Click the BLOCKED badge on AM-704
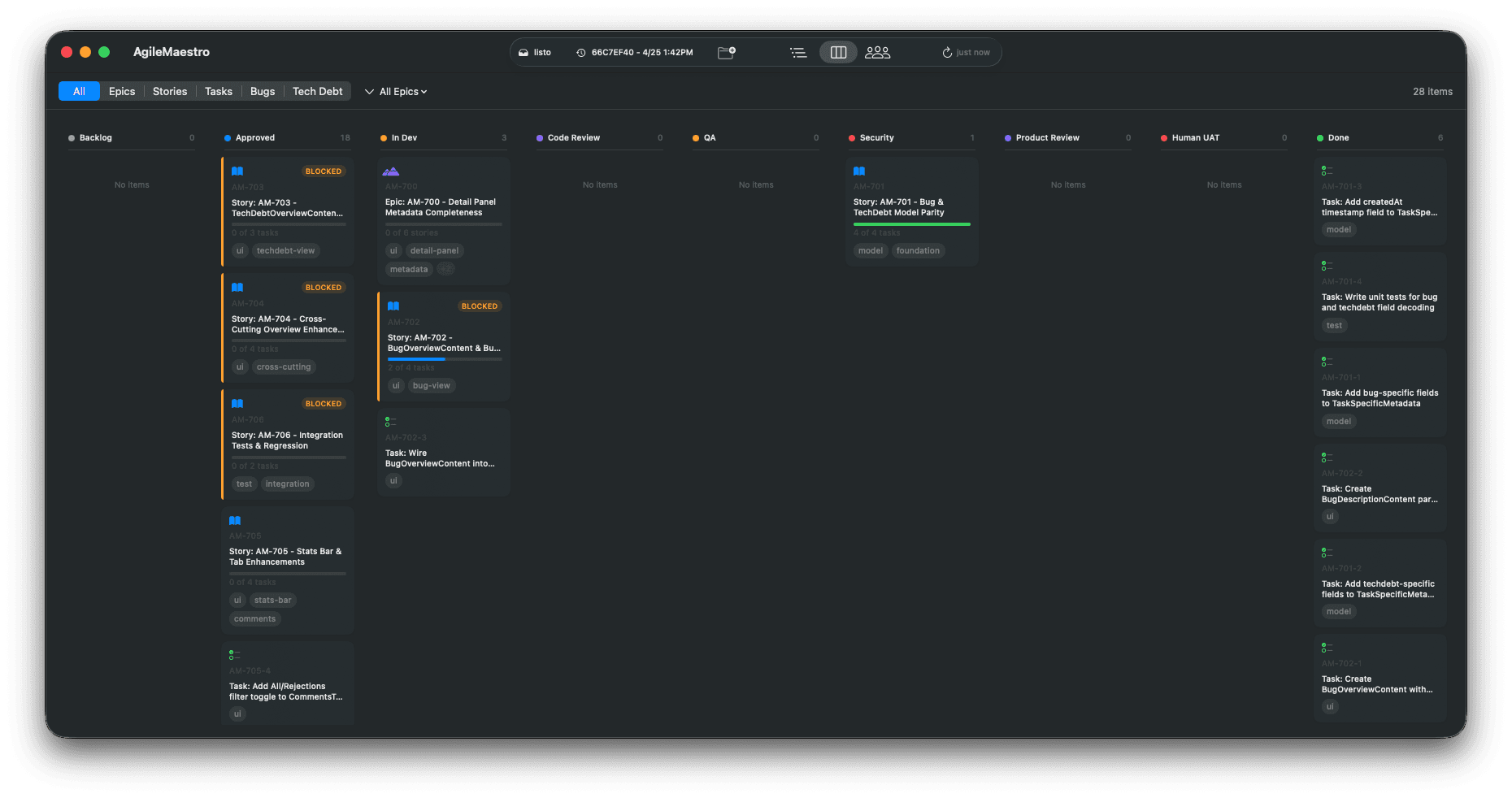1512x798 pixels. tap(324, 288)
